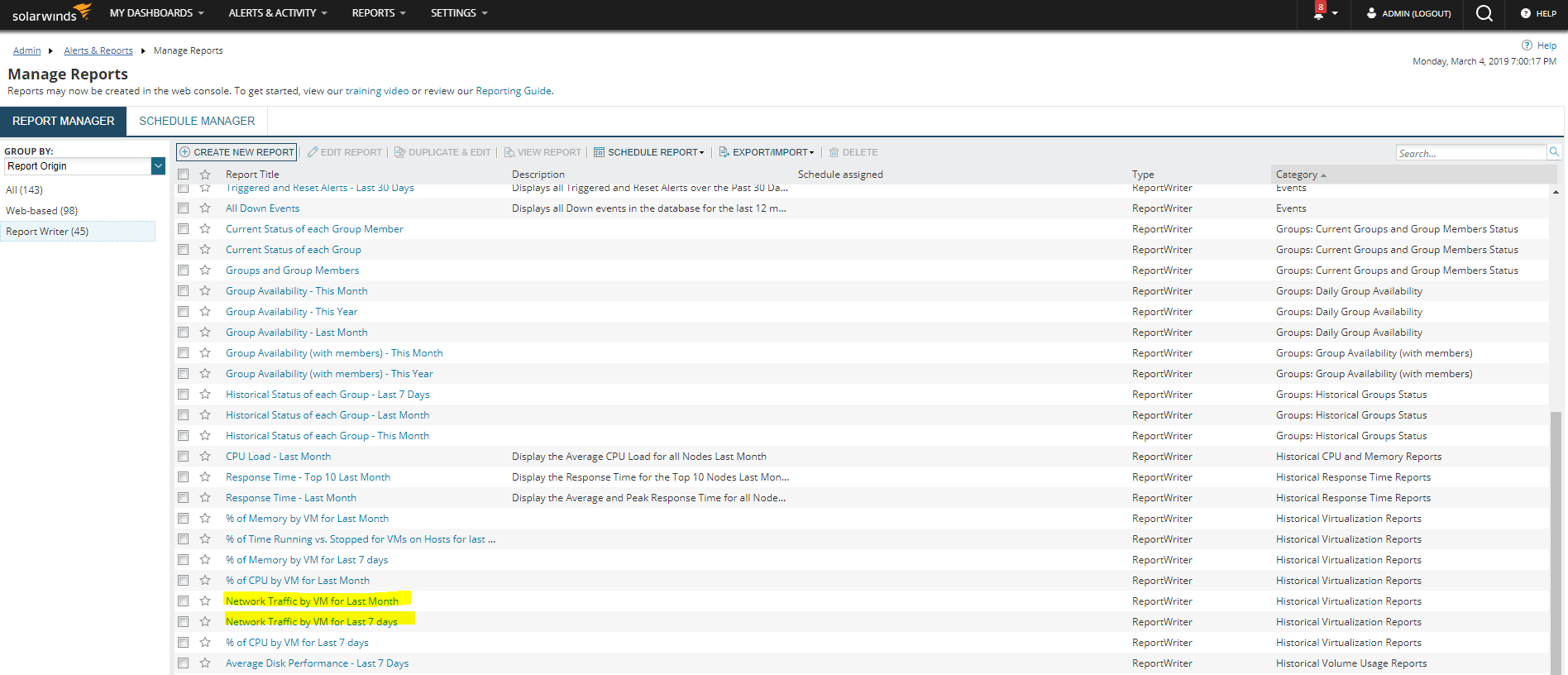Go to Admin breadcrumb link

[26, 50]
